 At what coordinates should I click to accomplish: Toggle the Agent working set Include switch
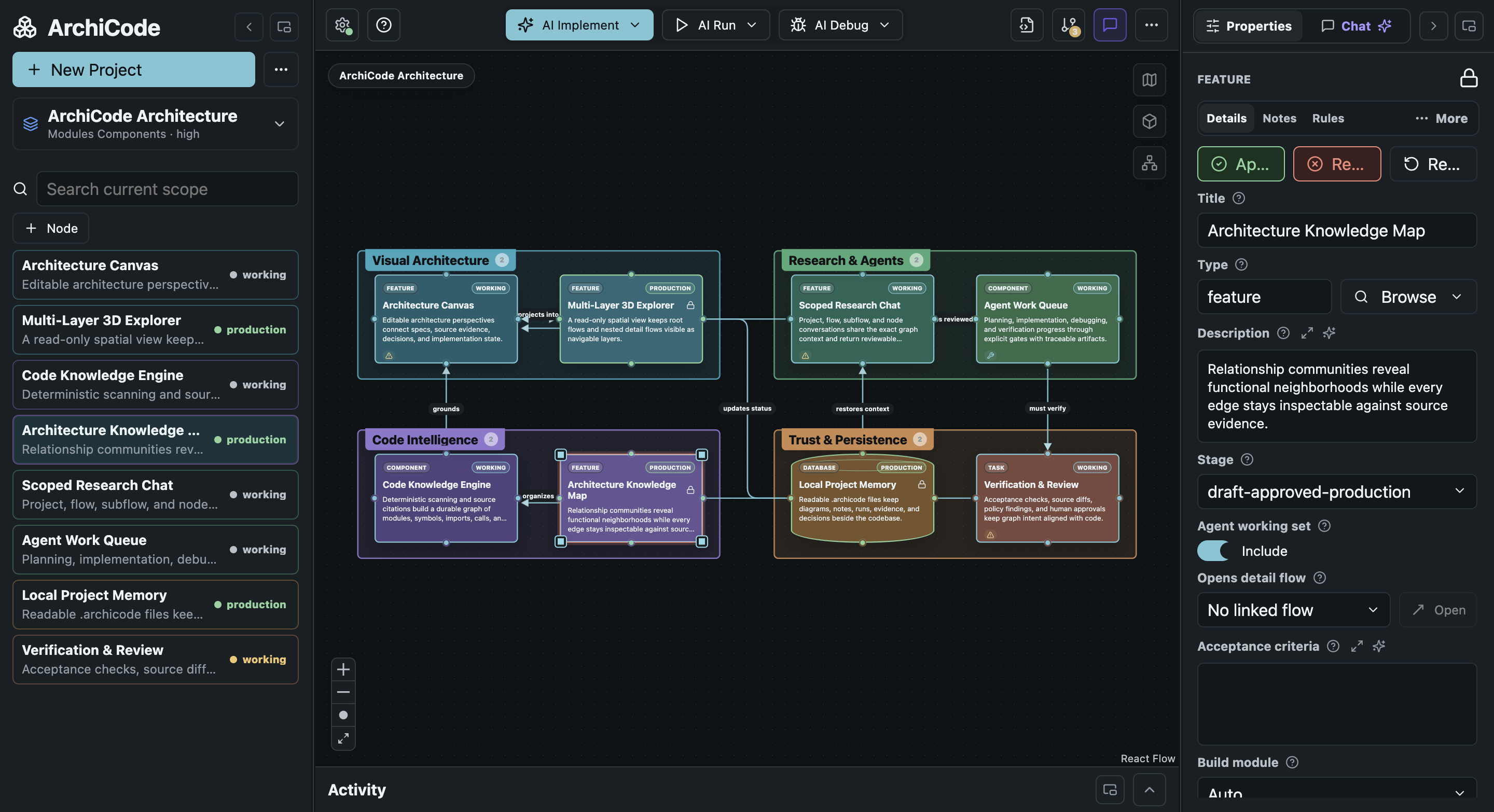pyautogui.click(x=1213, y=551)
